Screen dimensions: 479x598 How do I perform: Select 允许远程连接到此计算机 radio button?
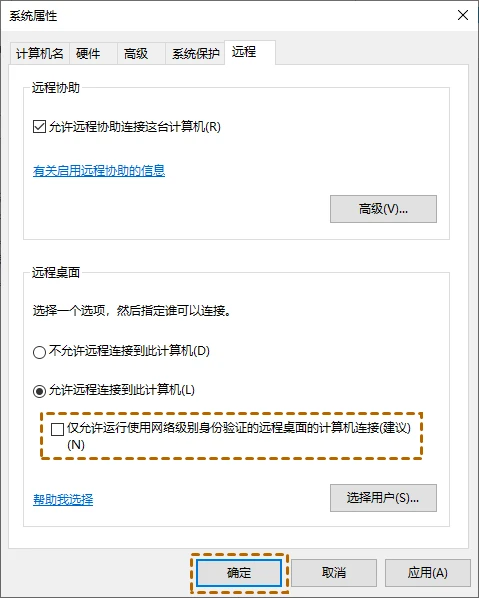39,391
